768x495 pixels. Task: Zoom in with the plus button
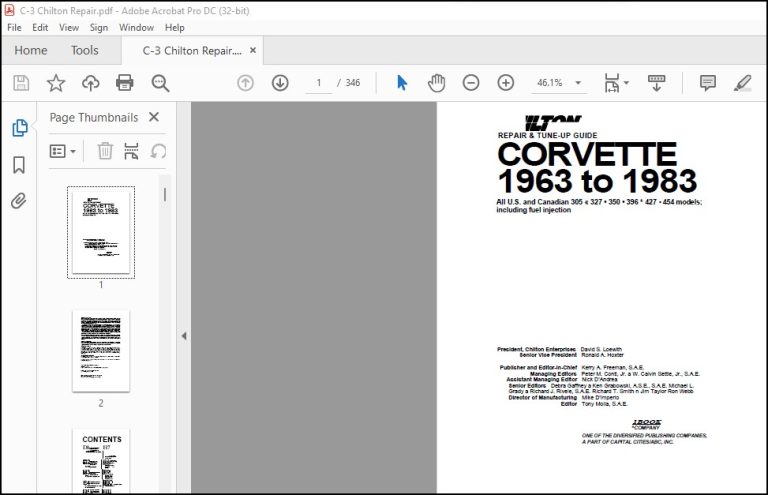click(505, 83)
